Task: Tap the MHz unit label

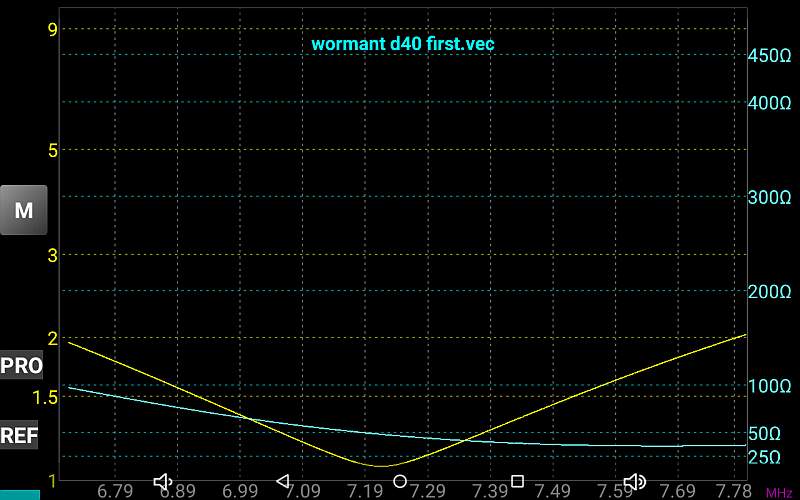Action: tap(779, 493)
